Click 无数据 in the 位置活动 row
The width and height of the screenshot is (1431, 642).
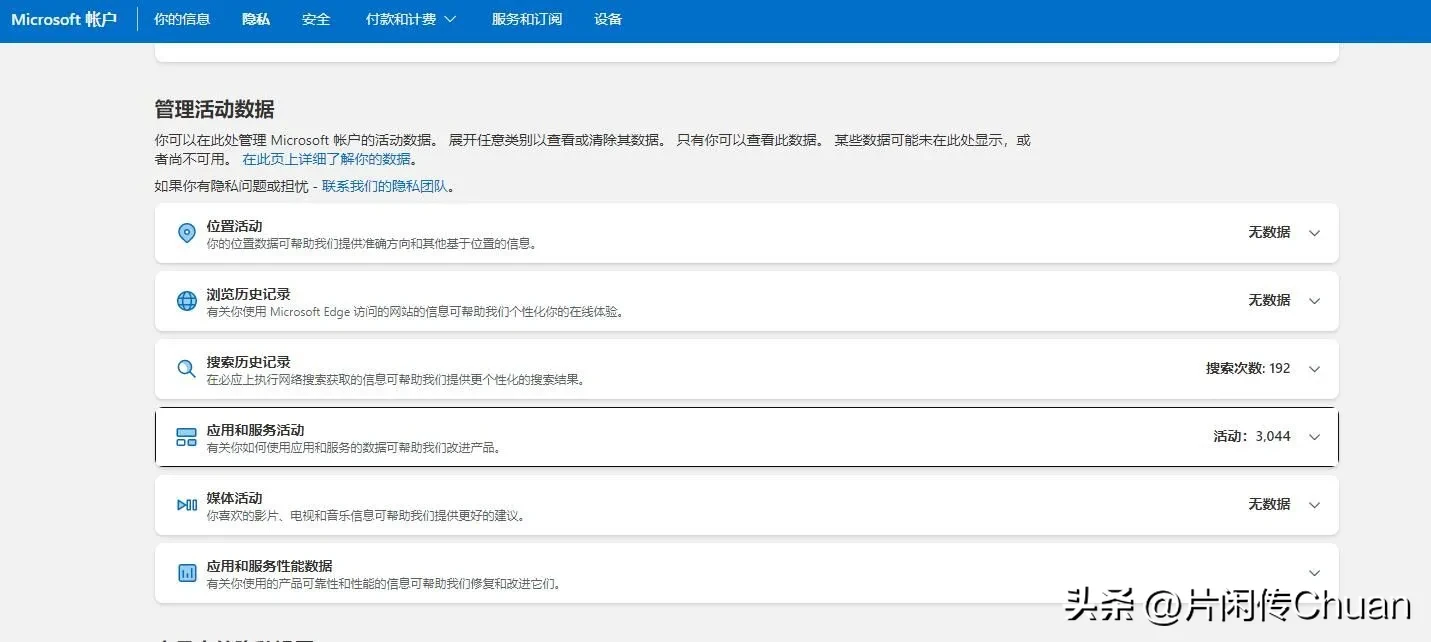click(x=1269, y=232)
